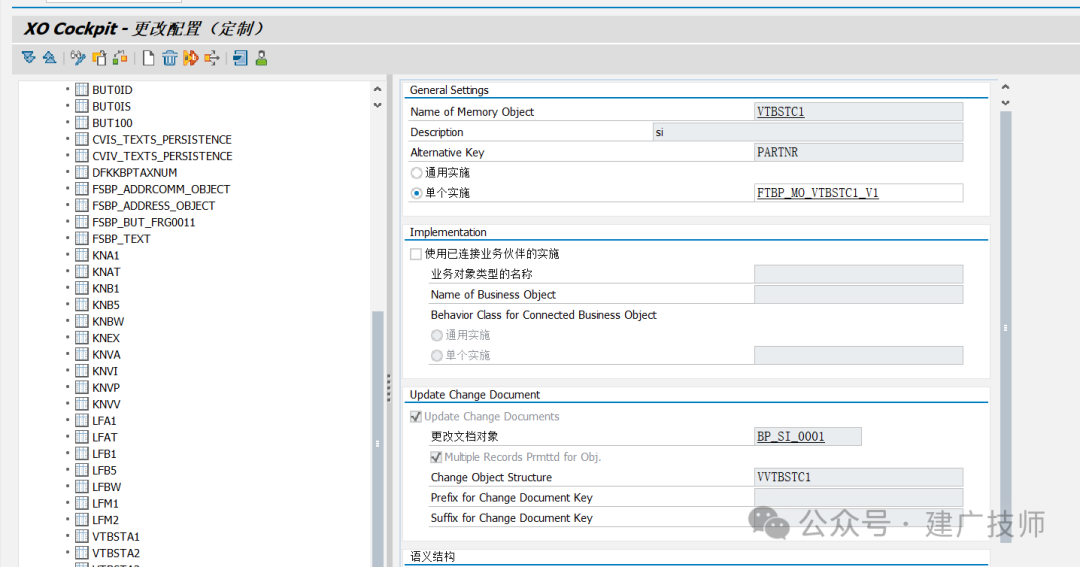Click the Name of Business Object field
This screenshot has height=567, width=1080.
coord(858,294)
